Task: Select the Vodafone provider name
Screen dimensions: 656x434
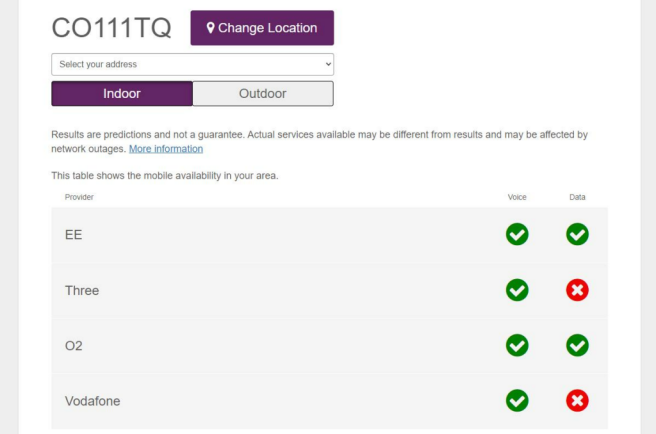Action: pyautogui.click(x=92, y=401)
